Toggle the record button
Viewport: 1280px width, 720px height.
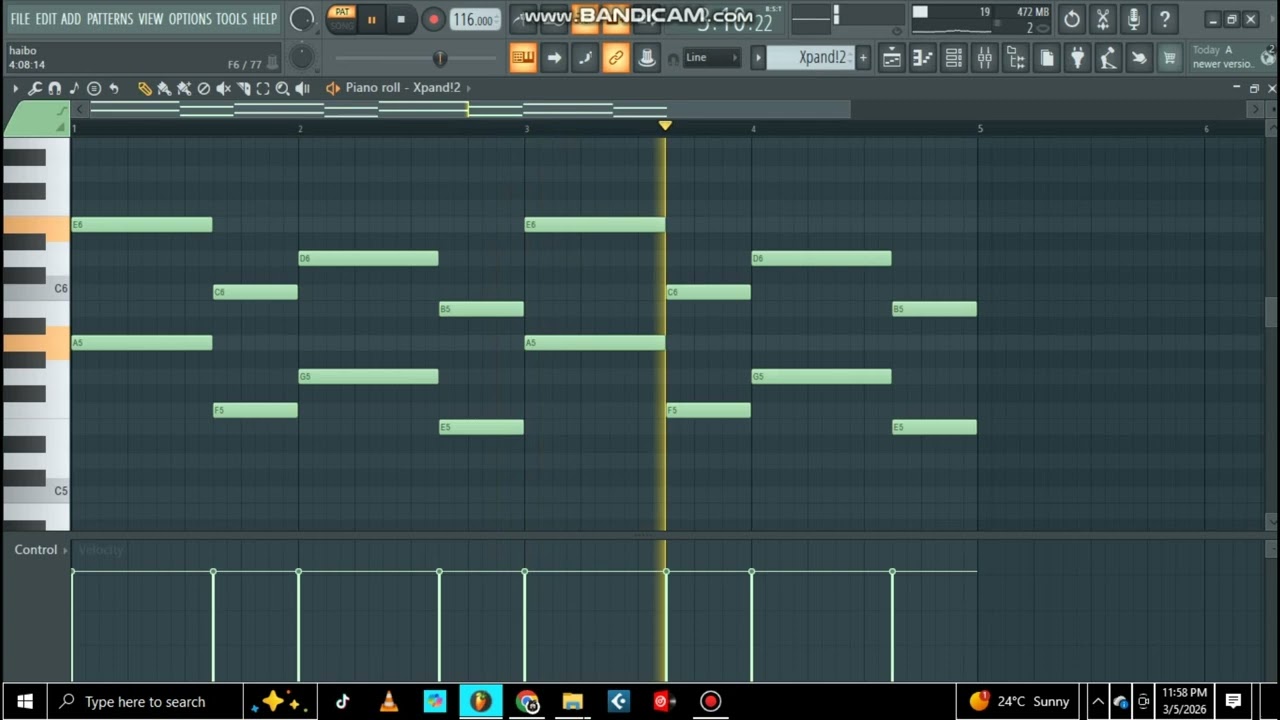pos(433,19)
